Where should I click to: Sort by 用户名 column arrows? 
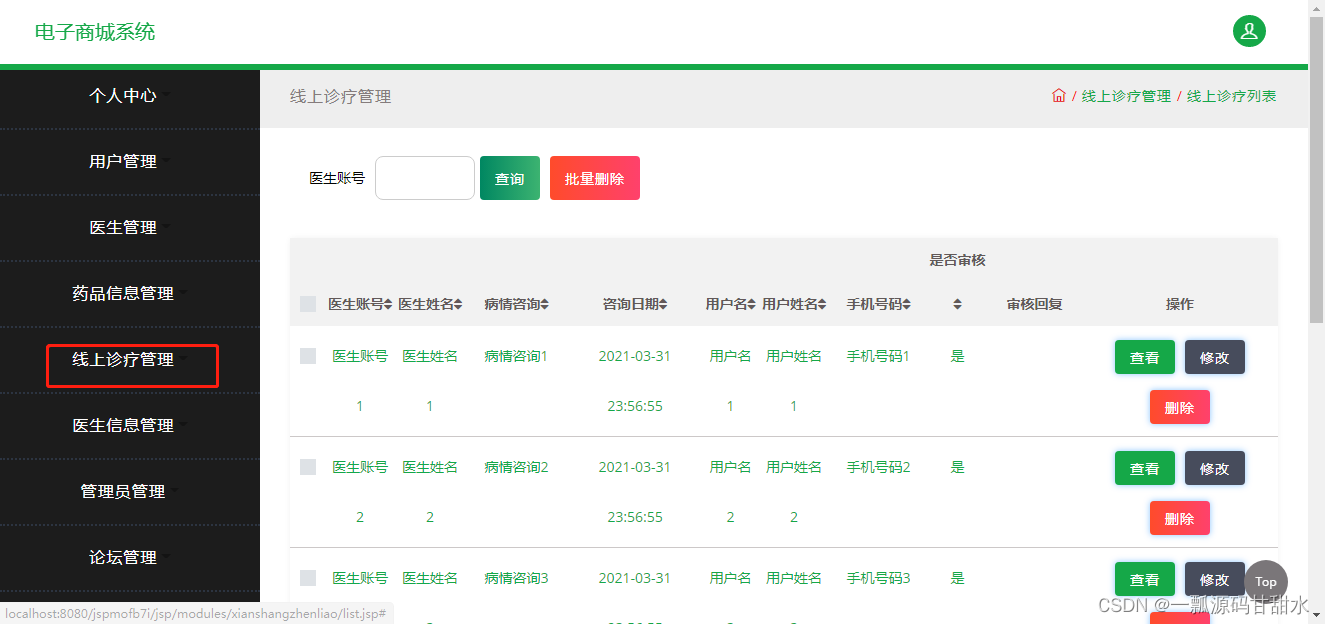751,304
